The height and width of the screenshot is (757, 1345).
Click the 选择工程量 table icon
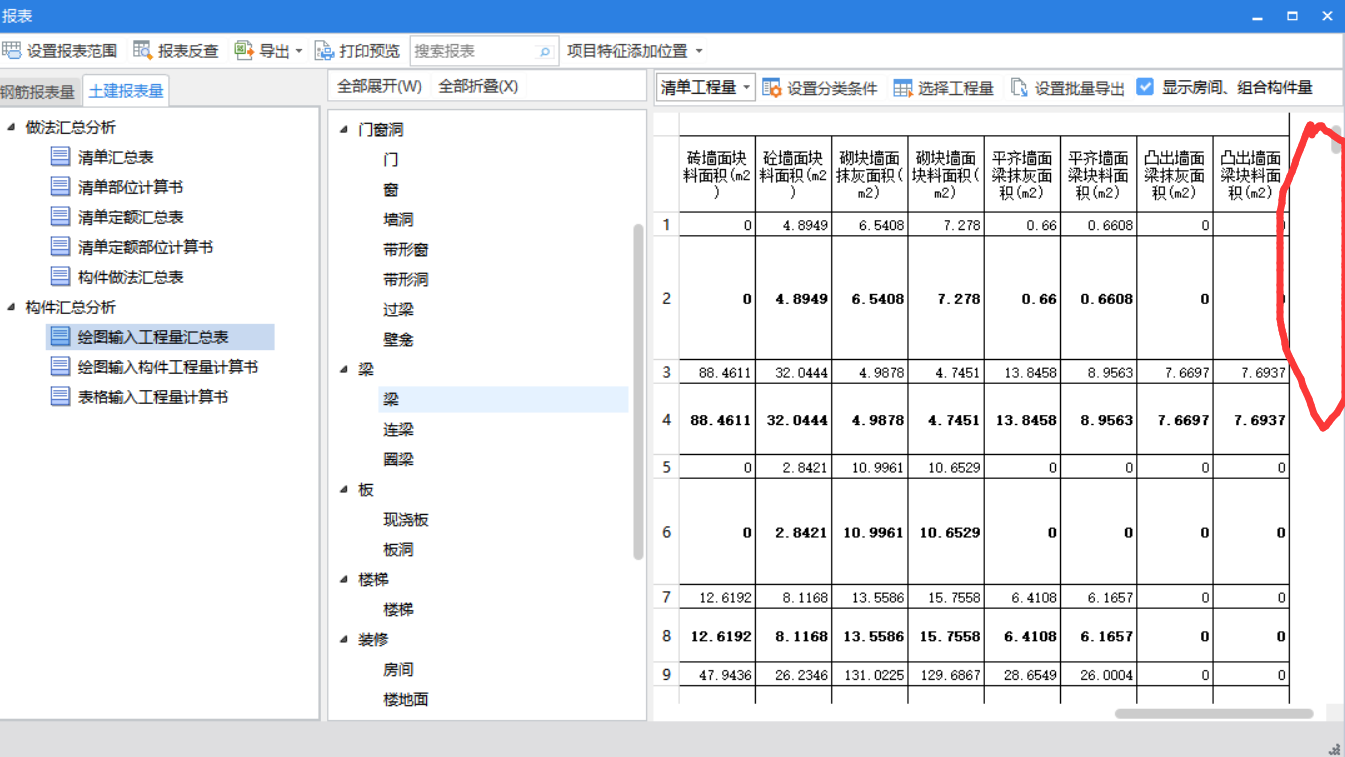(x=903, y=88)
